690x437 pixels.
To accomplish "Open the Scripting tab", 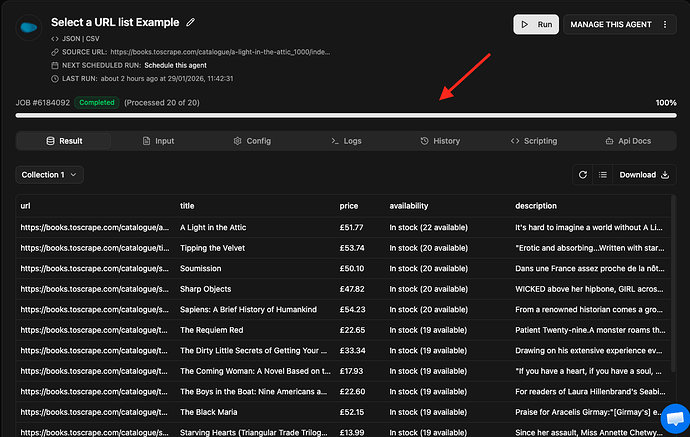I will pyautogui.click(x=534, y=141).
